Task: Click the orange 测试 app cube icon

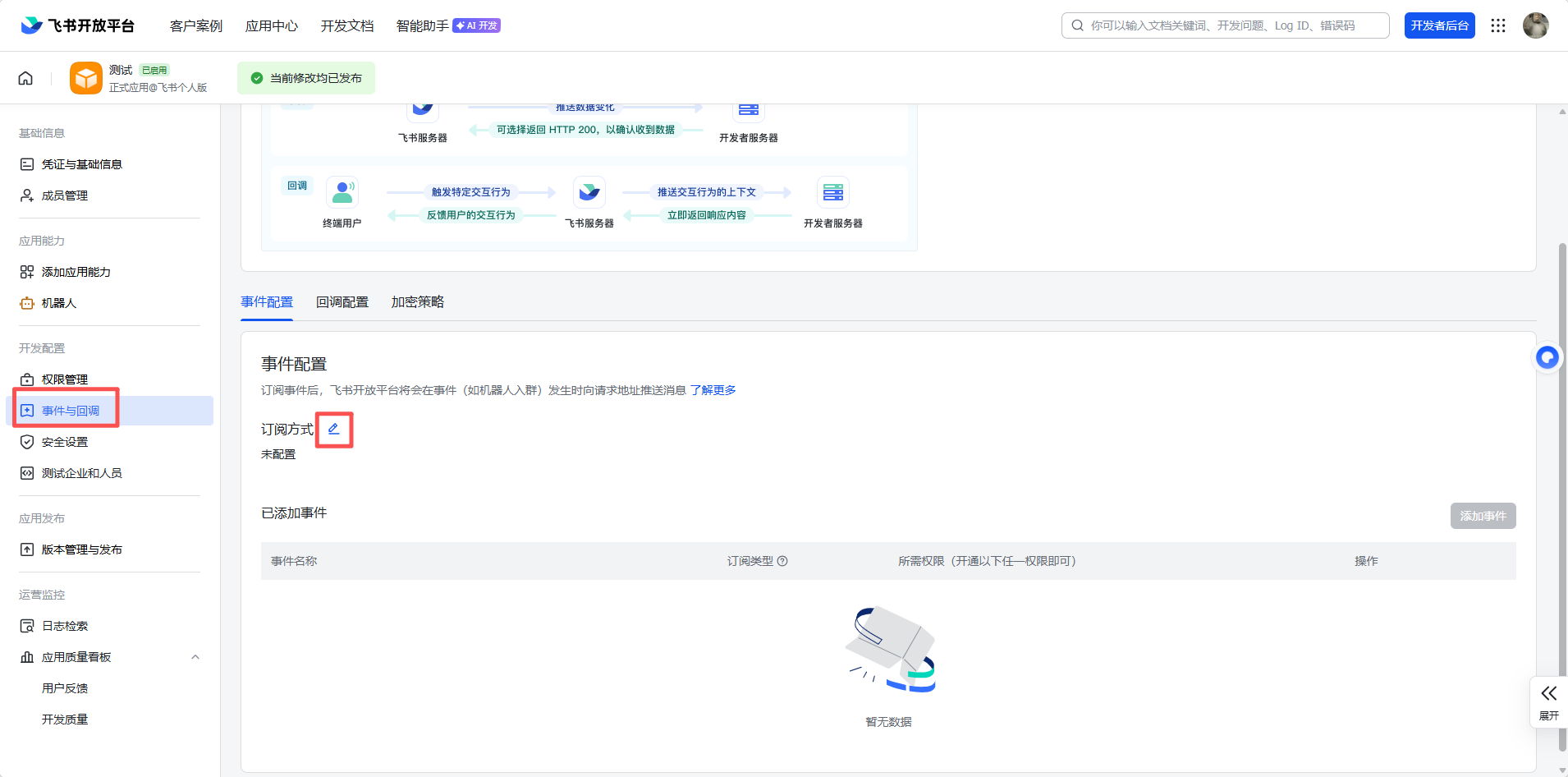Action: point(86,78)
